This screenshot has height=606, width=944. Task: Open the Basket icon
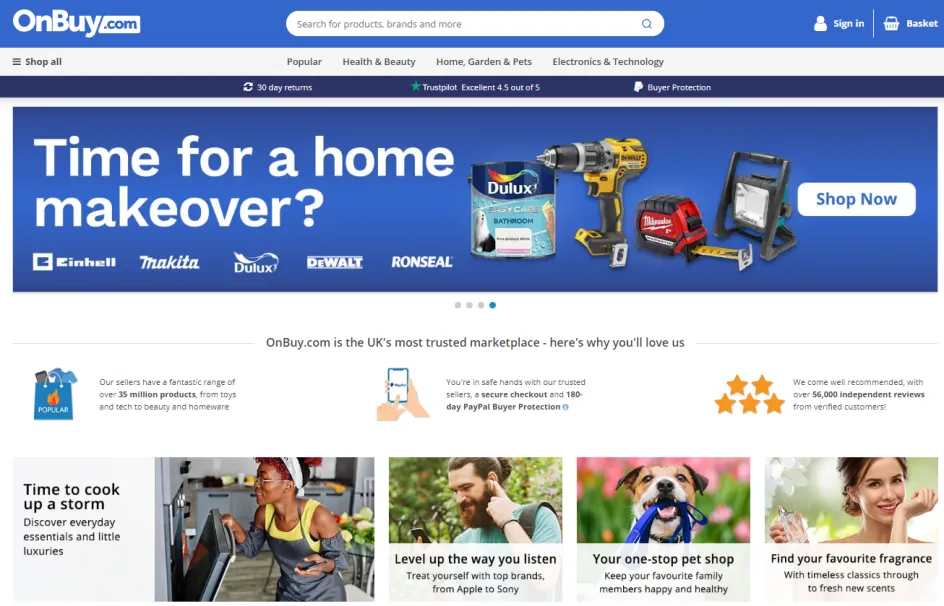891,23
